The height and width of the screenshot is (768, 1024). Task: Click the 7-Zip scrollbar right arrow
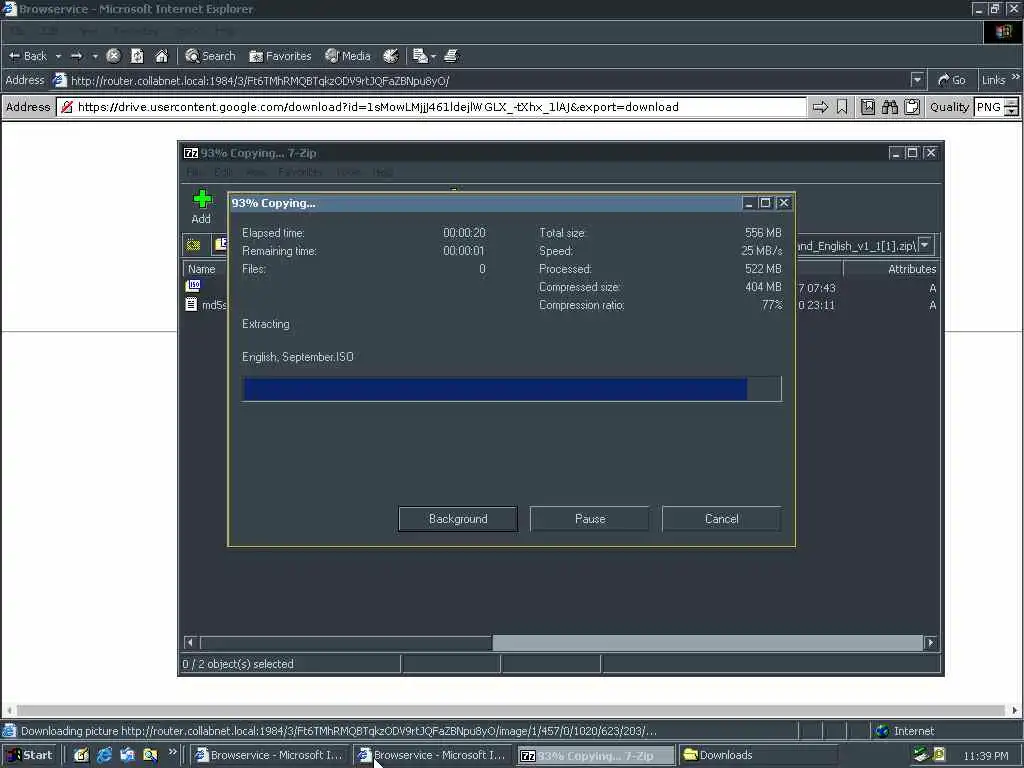930,643
